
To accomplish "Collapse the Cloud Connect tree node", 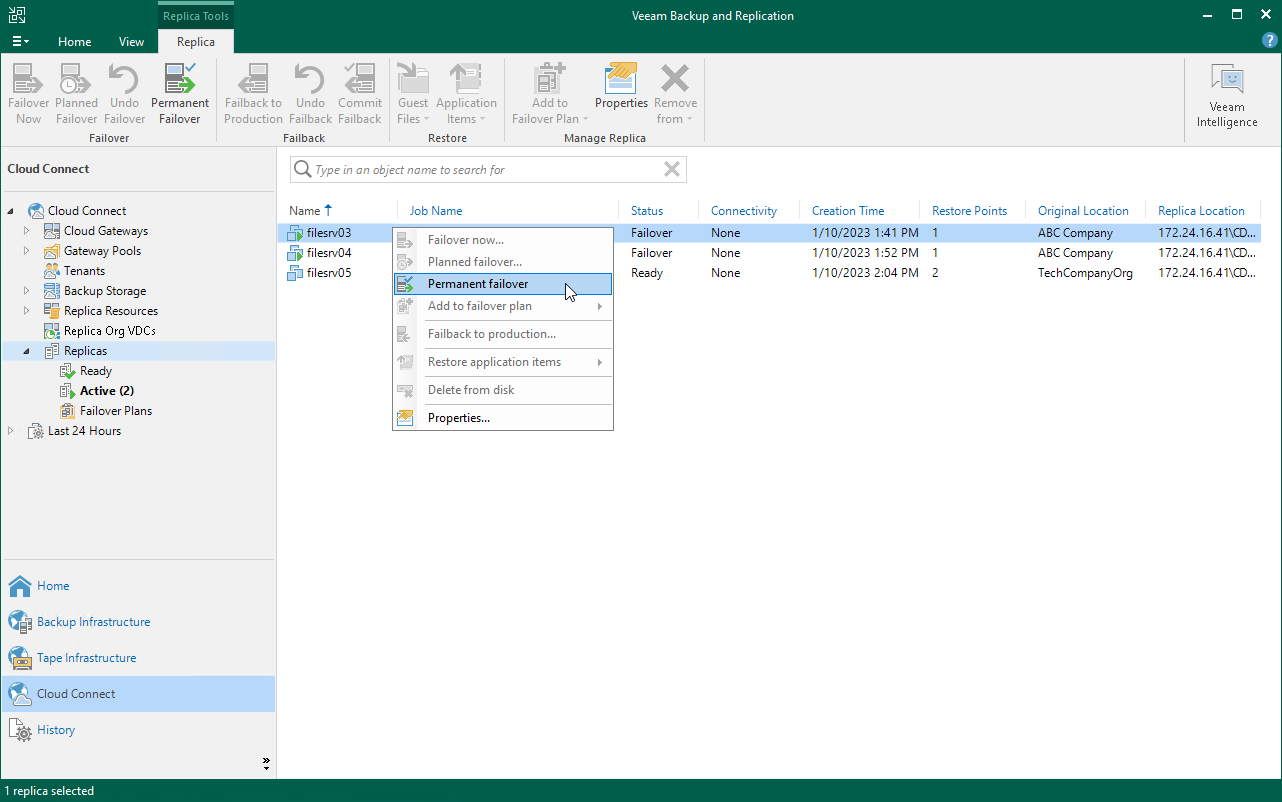I will click(x=12, y=211).
